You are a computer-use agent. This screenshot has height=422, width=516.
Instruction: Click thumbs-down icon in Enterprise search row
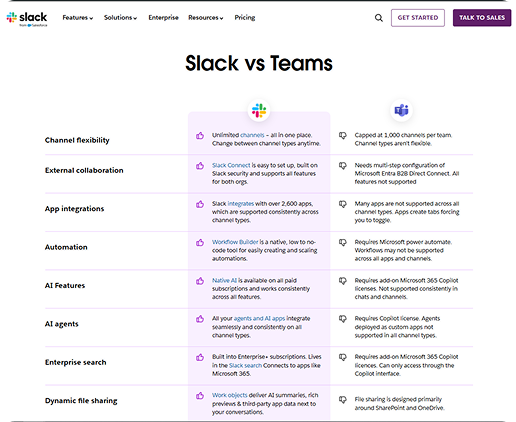coord(343,357)
